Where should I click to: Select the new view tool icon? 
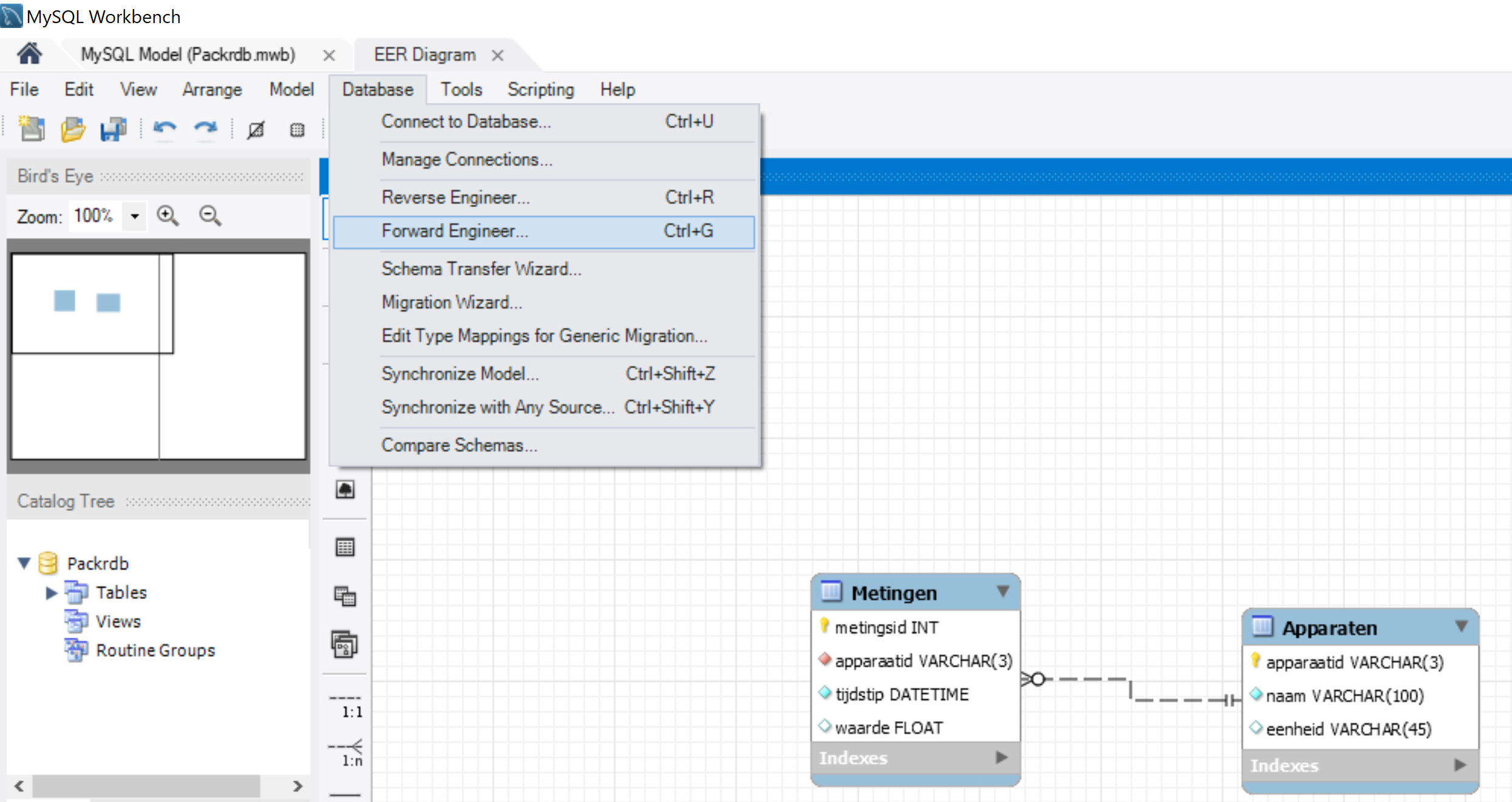point(345,596)
